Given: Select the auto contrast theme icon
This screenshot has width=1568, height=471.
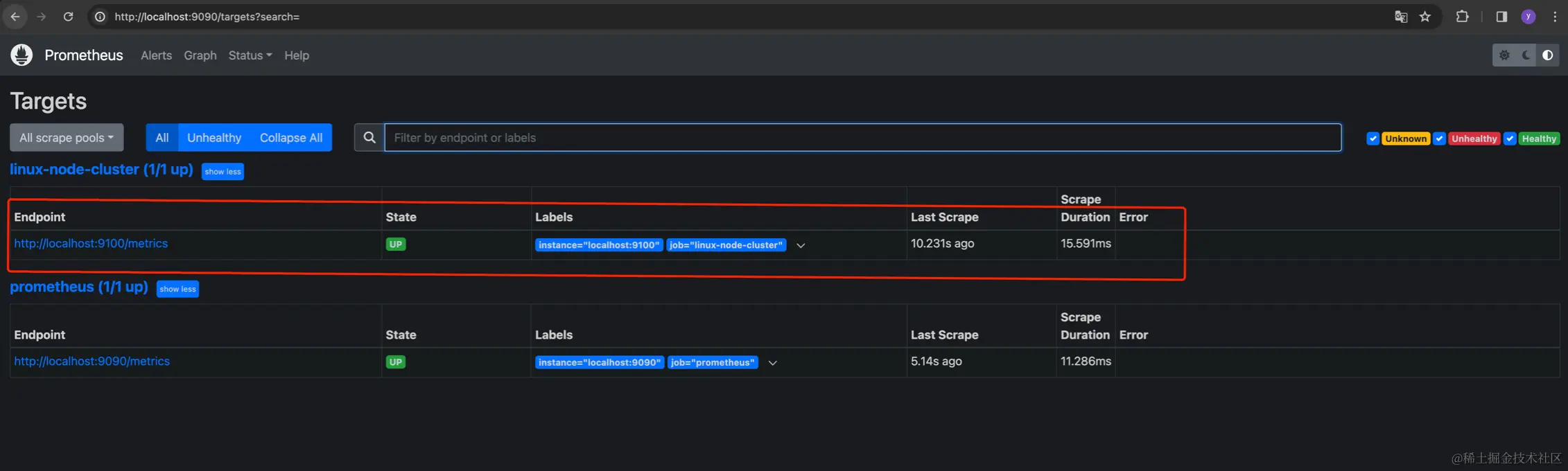Looking at the screenshot, I should coord(1547,55).
